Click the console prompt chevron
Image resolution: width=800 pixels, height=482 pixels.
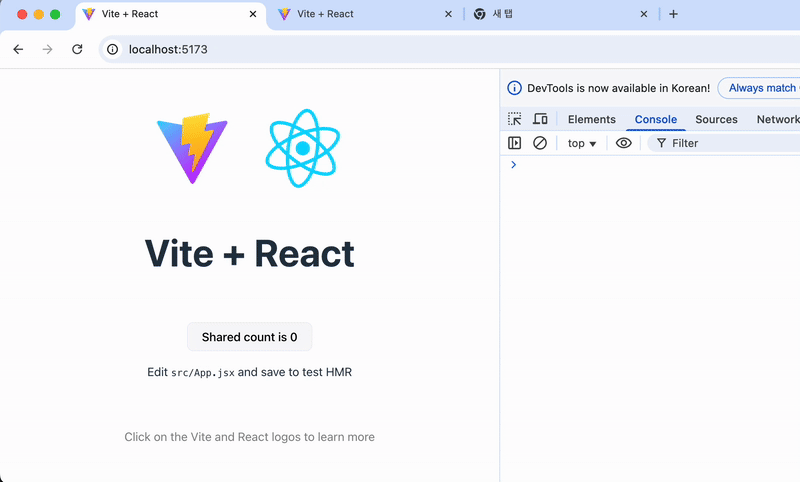pyautogui.click(x=514, y=164)
